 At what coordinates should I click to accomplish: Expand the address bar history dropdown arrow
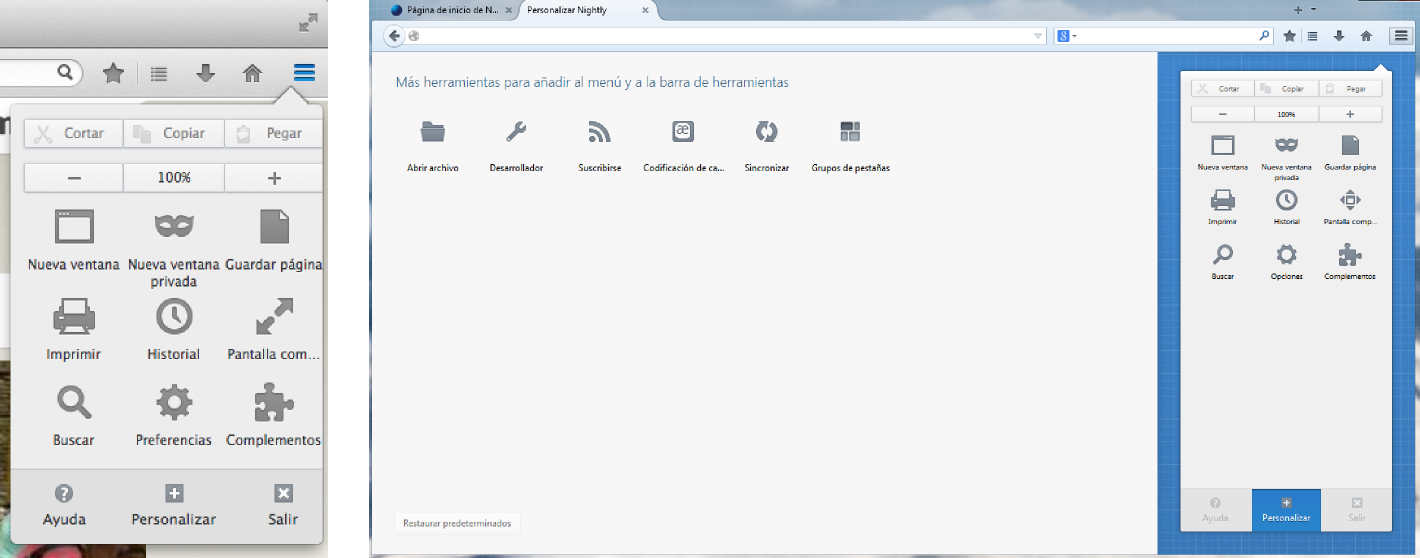pyautogui.click(x=1037, y=36)
